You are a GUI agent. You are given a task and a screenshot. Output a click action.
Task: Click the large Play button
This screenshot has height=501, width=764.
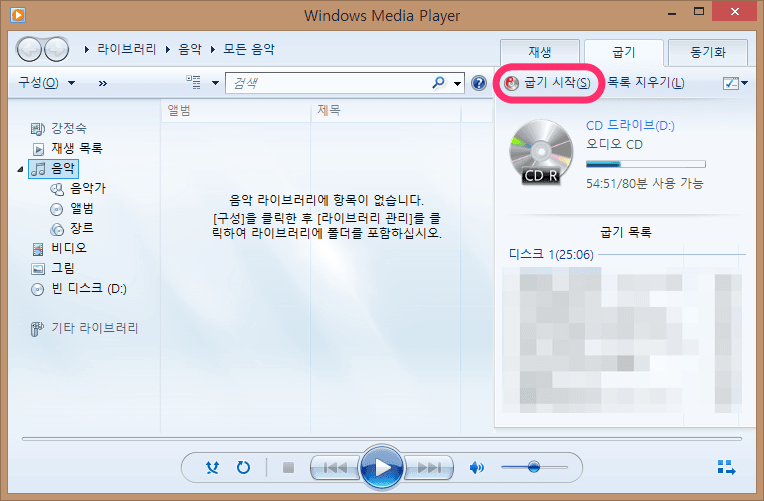tap(382, 467)
